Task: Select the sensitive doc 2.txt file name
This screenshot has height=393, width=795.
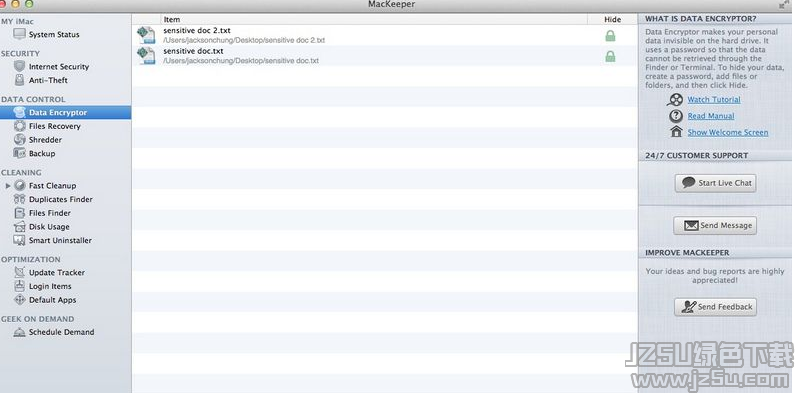Action: (197, 30)
